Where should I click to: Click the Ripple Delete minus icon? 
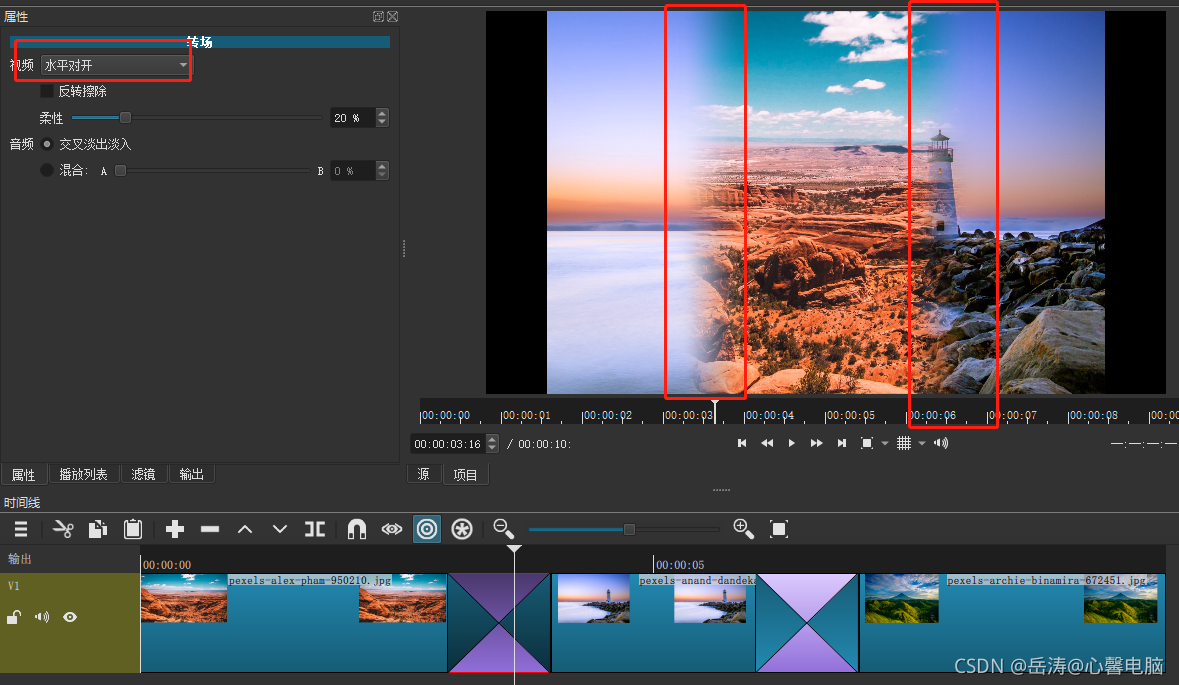click(x=210, y=529)
